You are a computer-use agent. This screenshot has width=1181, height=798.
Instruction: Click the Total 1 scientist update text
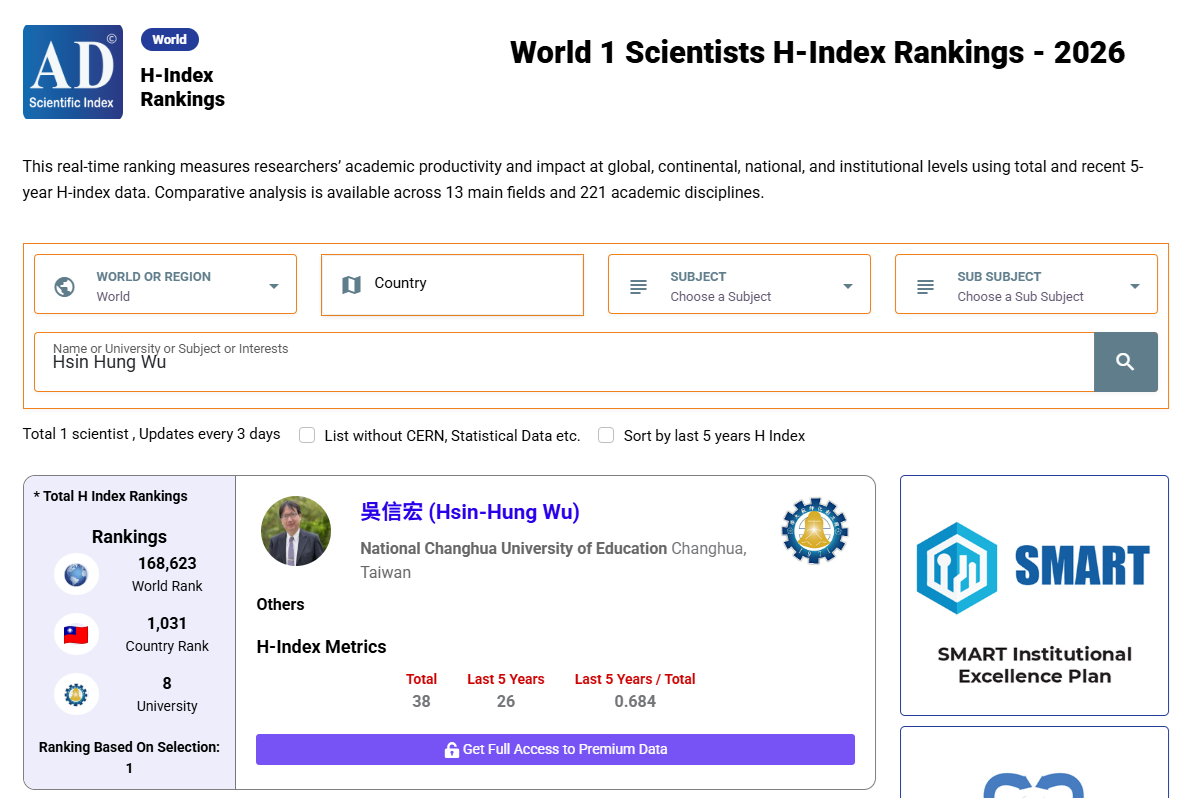point(151,434)
